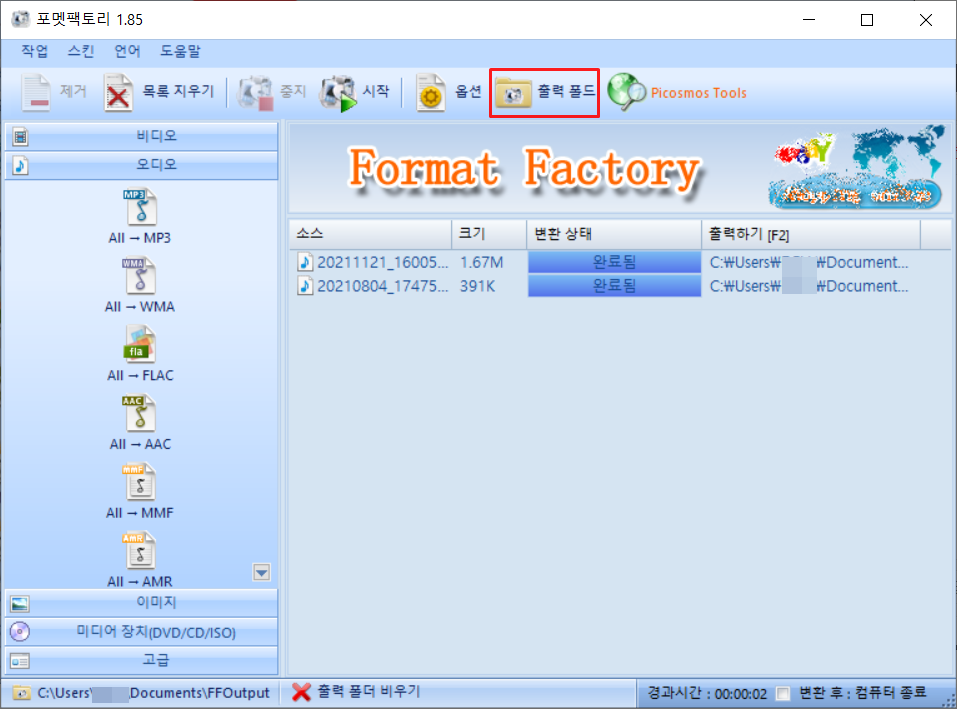Click the C:\Users...\FFOutput path in status bar
Viewport: 957px width, 709px height.
154,693
